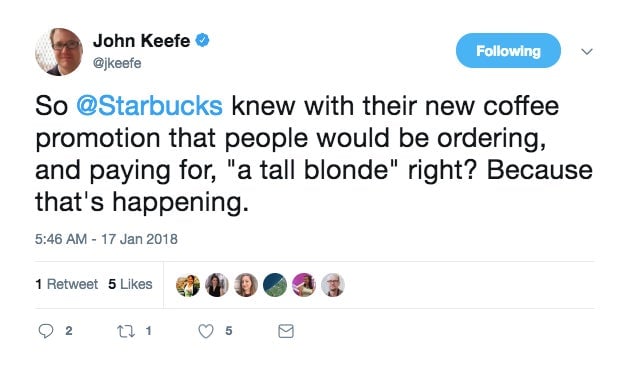The image size is (629, 367).
Task: Retweet using the arrows icon
Action: click(x=126, y=331)
